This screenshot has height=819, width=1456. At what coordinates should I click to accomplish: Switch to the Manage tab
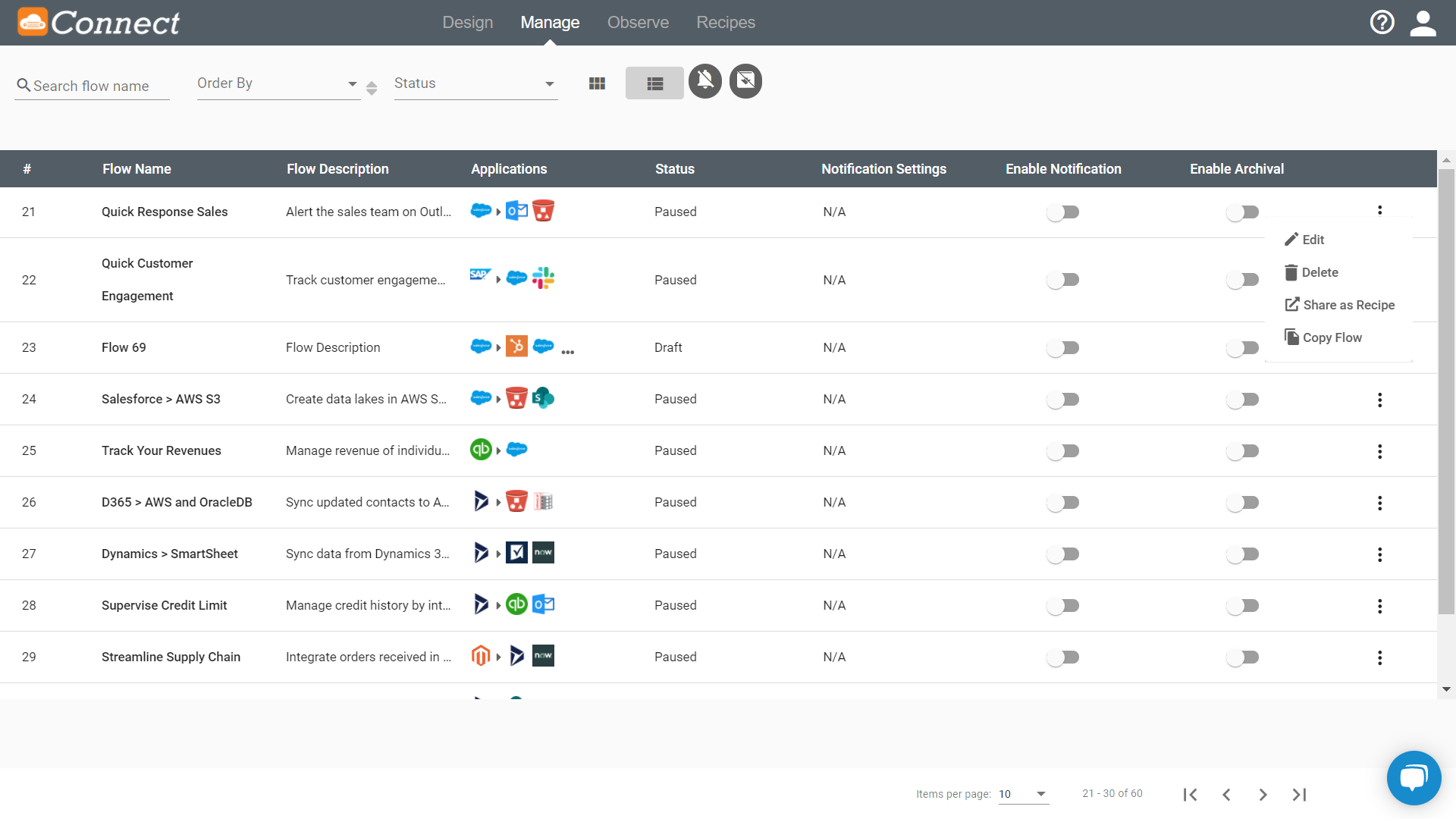tap(550, 23)
